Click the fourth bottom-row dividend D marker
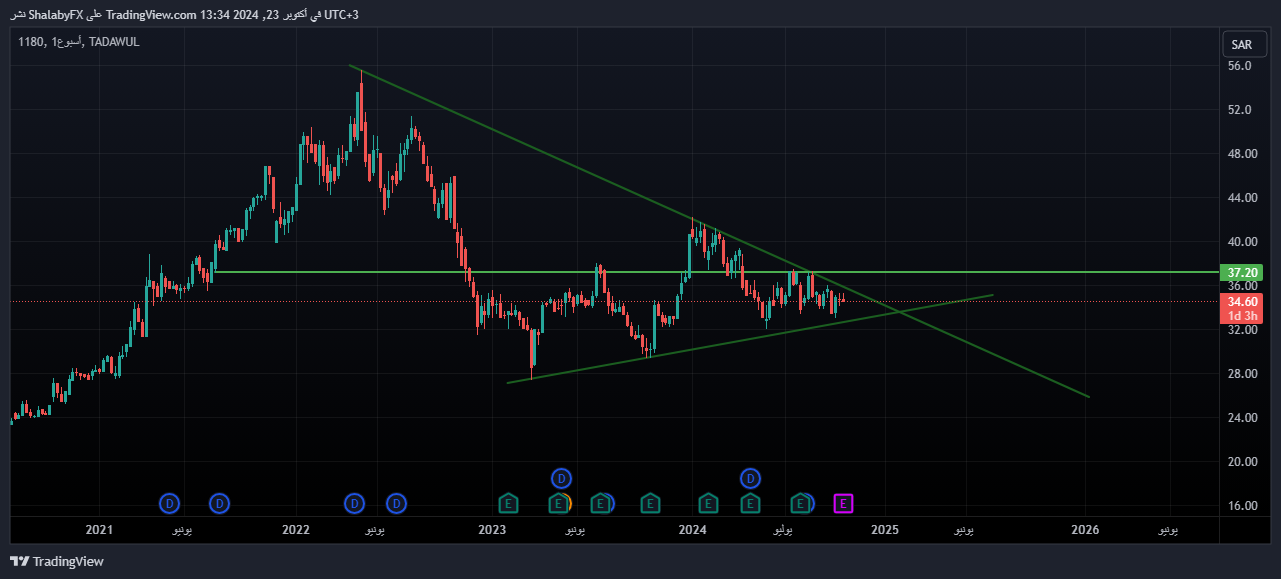Viewport: 1281px width, 579px height. (397, 503)
